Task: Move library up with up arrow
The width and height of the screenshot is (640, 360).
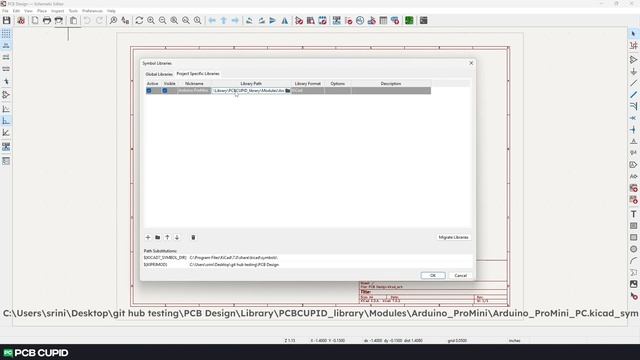Action: (x=167, y=237)
